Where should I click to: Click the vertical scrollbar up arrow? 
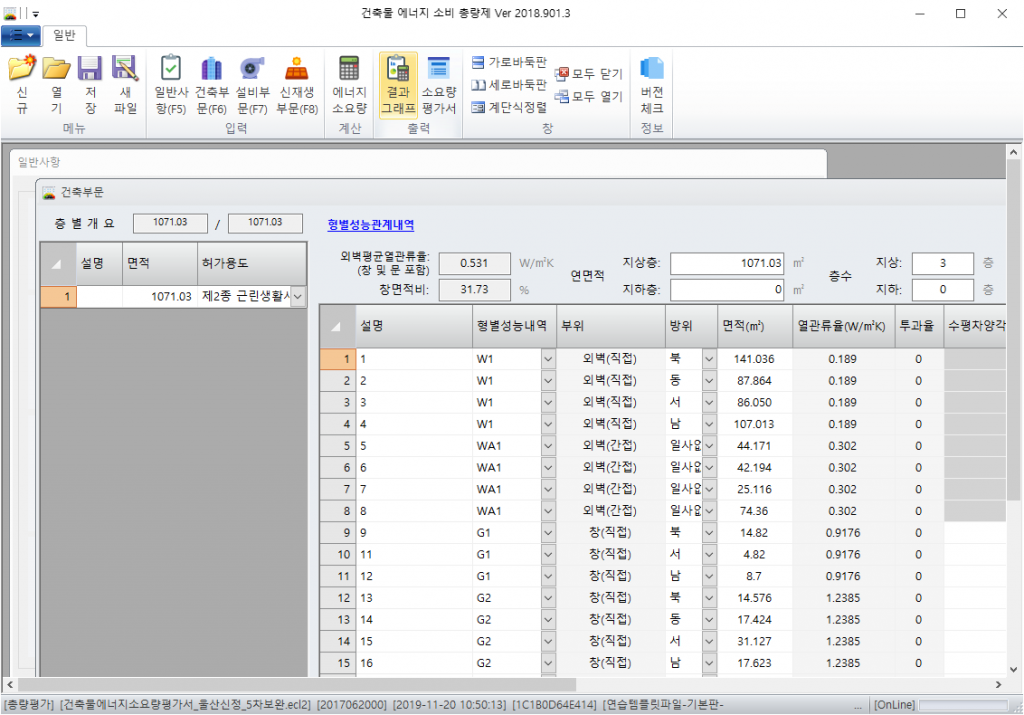[1014, 153]
